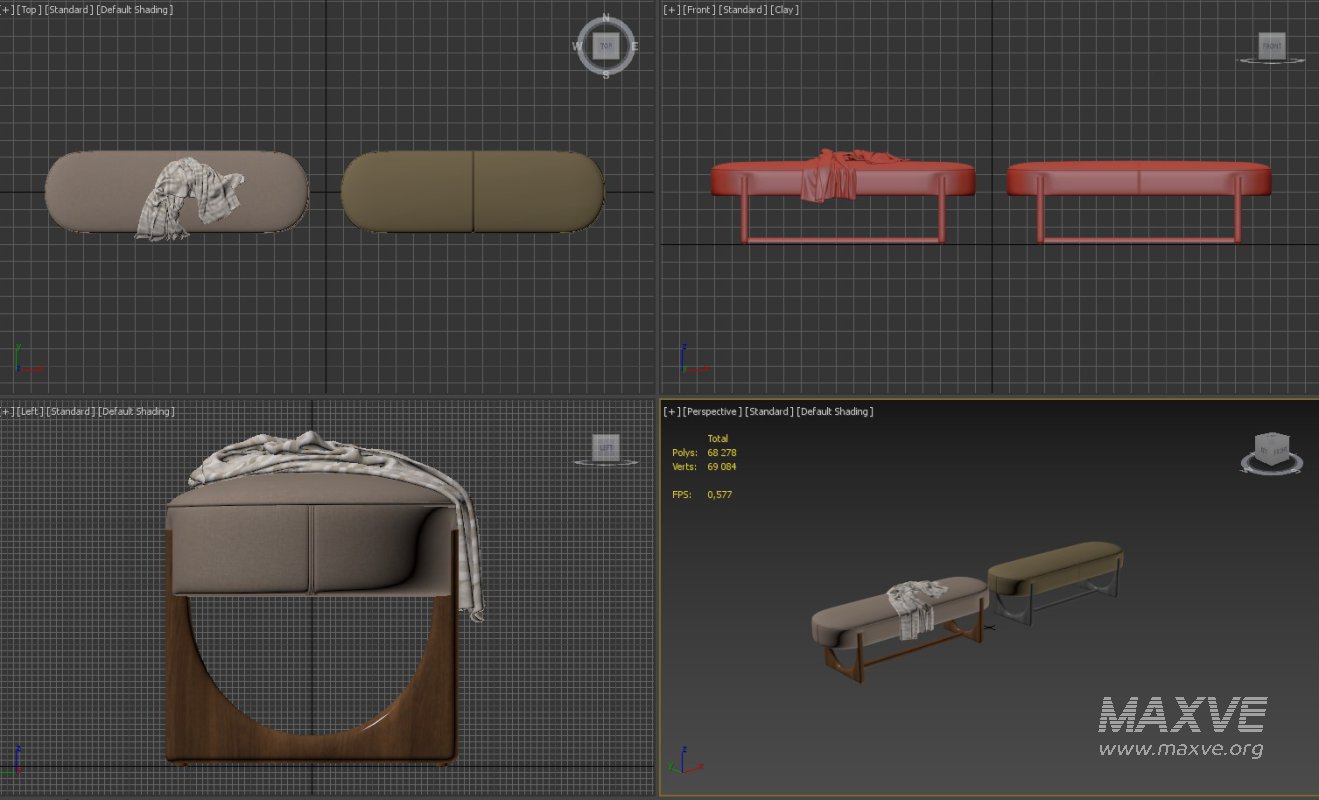This screenshot has width=1319, height=800.
Task: Open the [Clay] shading menu in Front viewport
Action: point(785,10)
